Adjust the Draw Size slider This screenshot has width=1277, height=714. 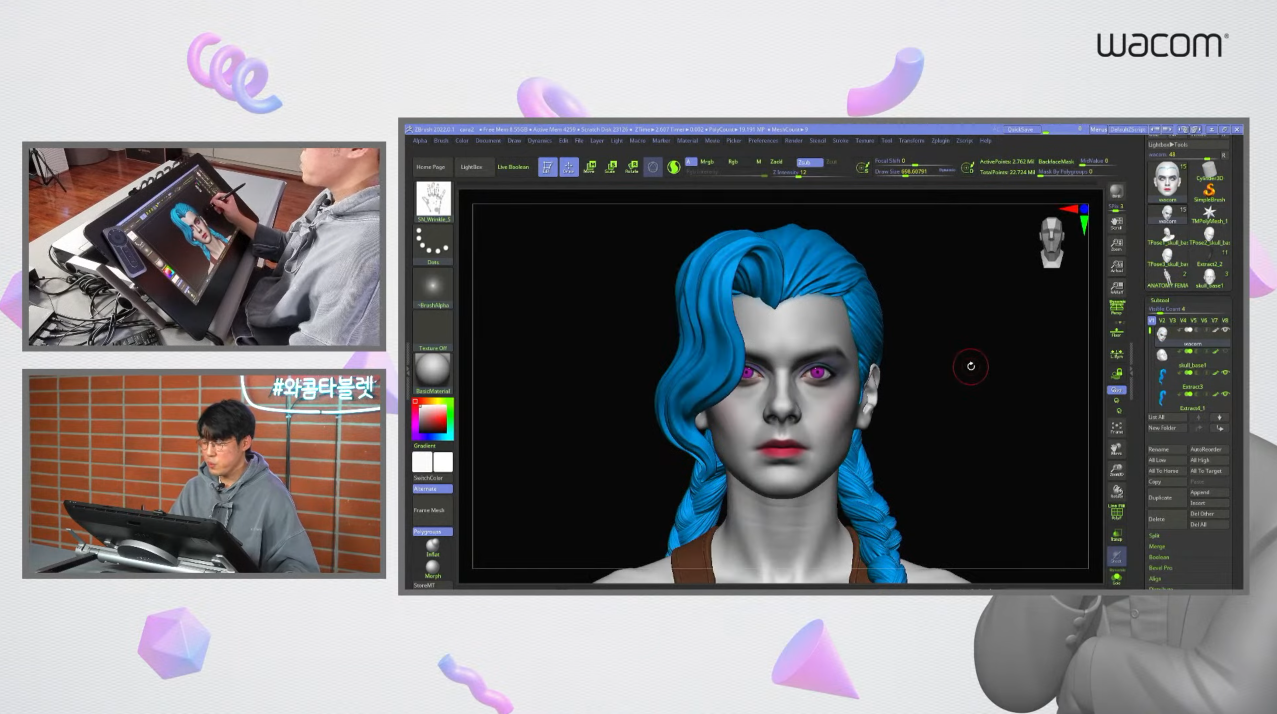click(915, 171)
